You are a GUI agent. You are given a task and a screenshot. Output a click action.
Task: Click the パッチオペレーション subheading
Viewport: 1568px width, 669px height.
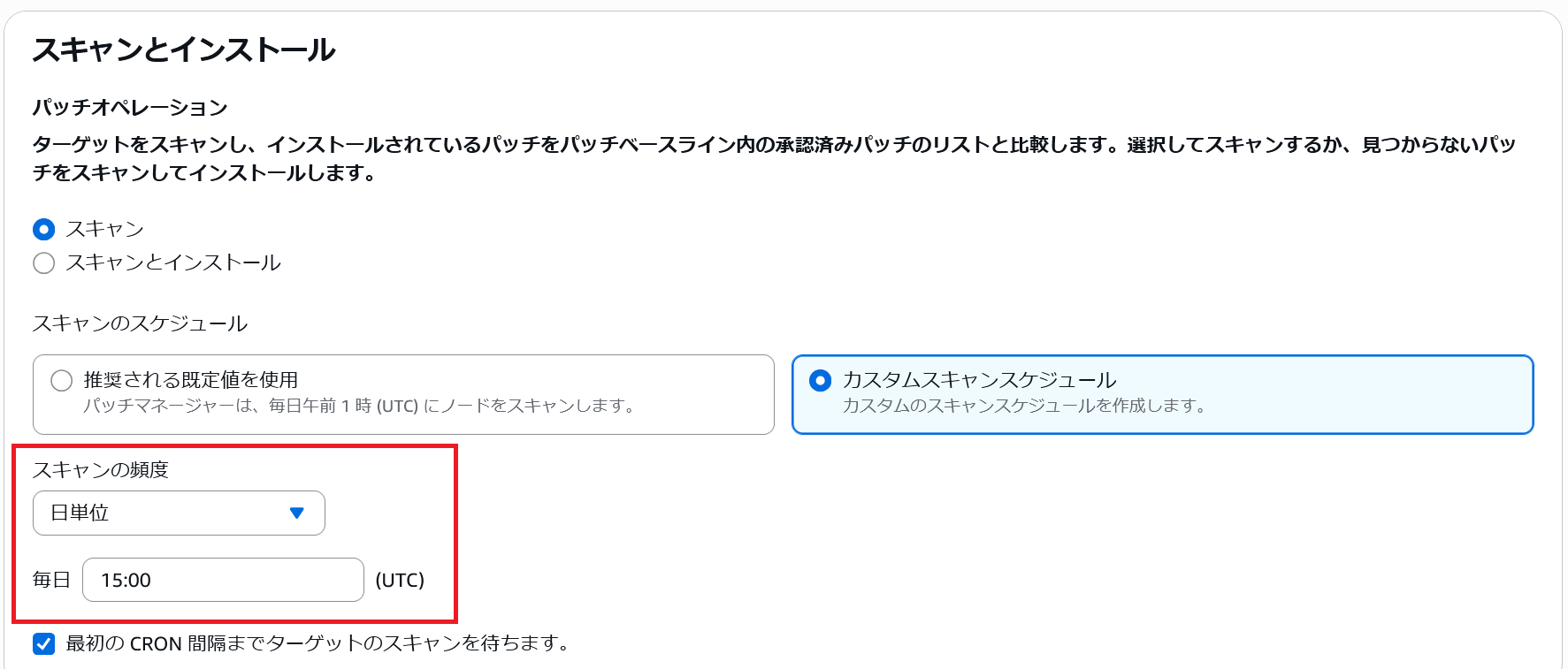130,108
